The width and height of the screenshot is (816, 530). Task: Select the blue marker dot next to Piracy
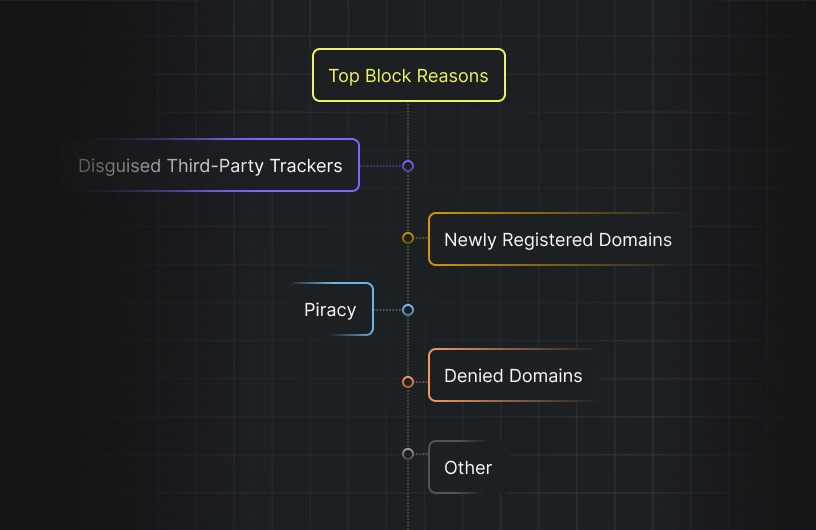pyautogui.click(x=408, y=310)
